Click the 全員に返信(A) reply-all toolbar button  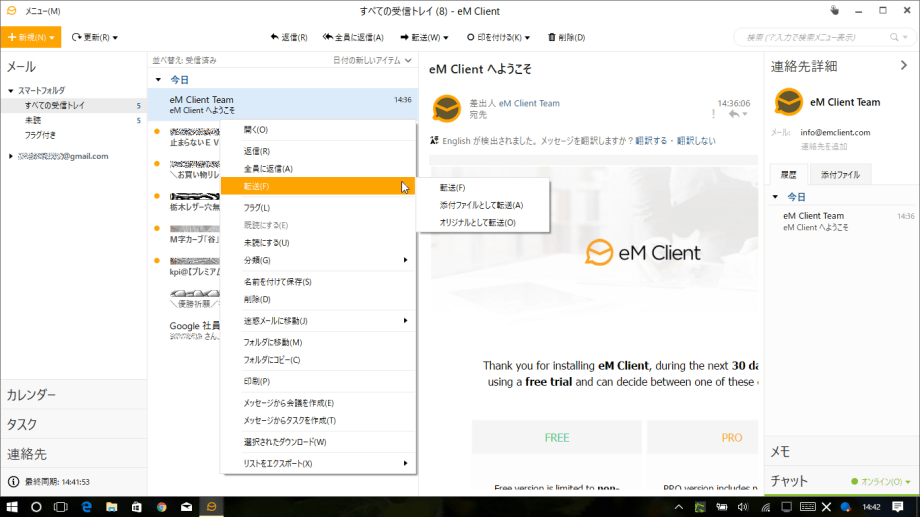353,37
